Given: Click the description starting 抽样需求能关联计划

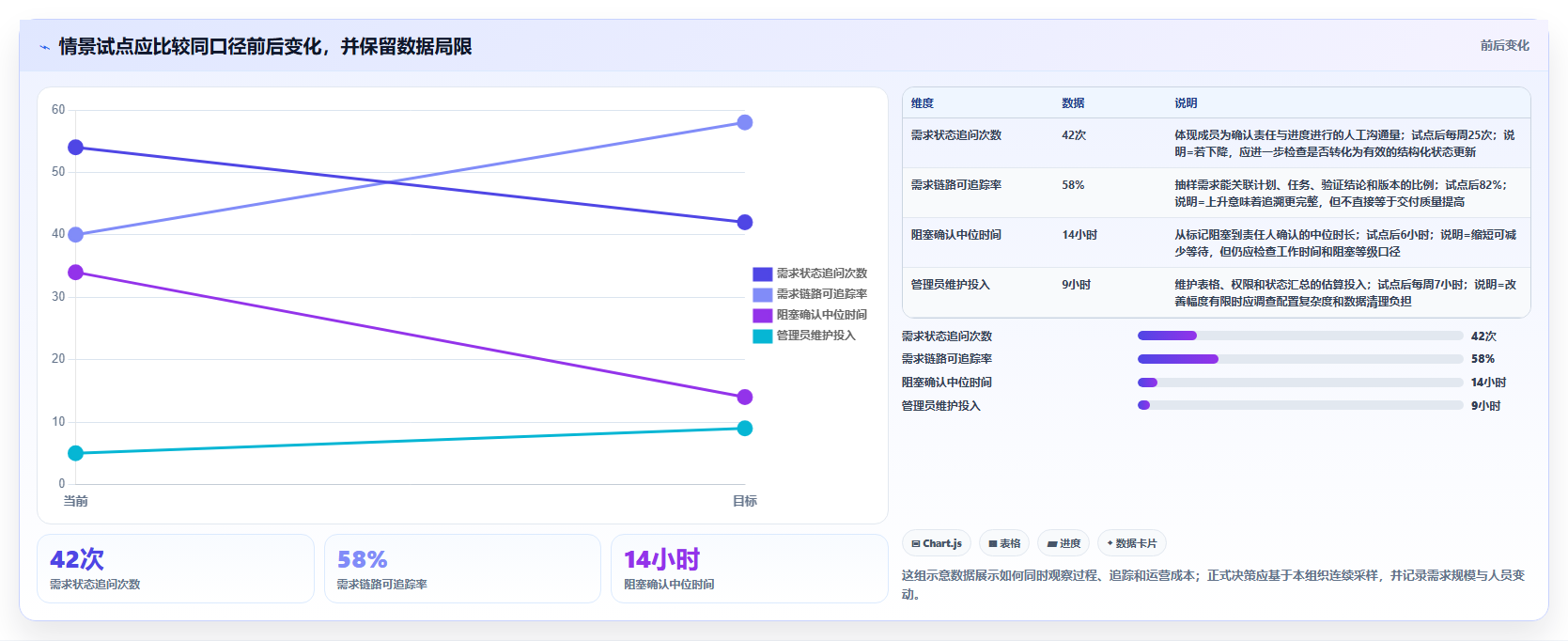Looking at the screenshot, I should click(1341, 194).
